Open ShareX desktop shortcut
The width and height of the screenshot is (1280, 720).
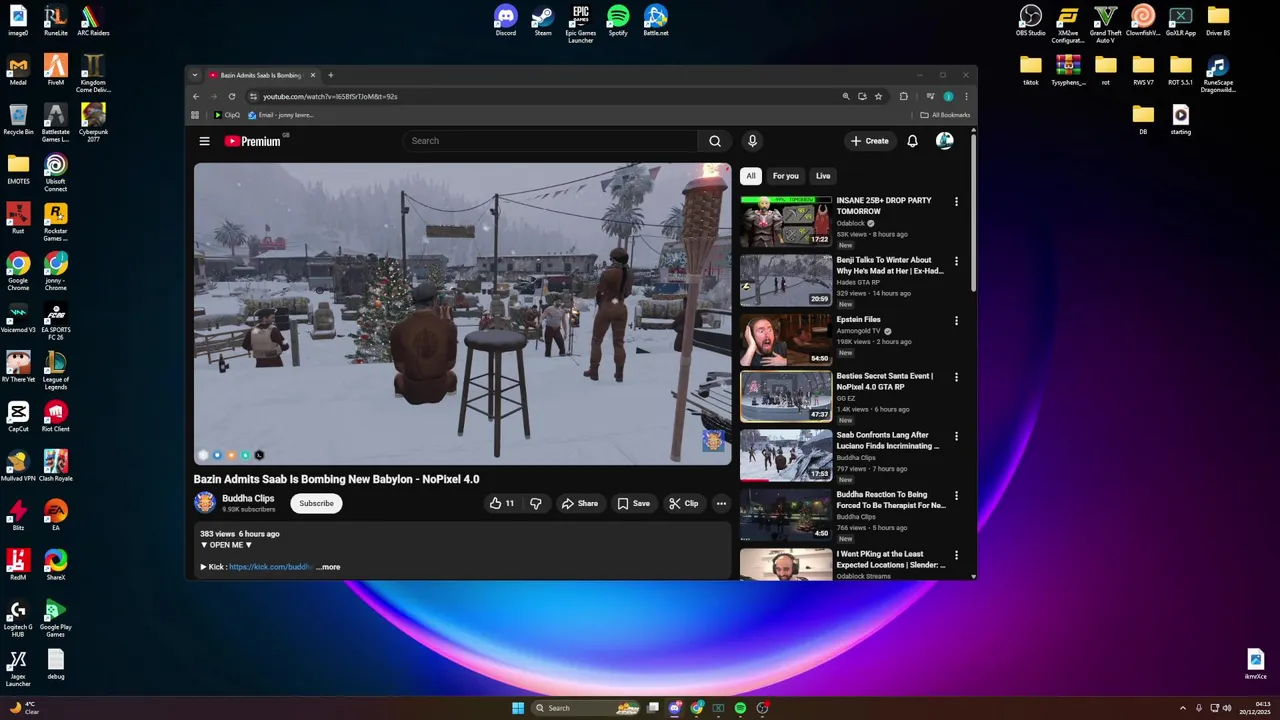tap(56, 565)
